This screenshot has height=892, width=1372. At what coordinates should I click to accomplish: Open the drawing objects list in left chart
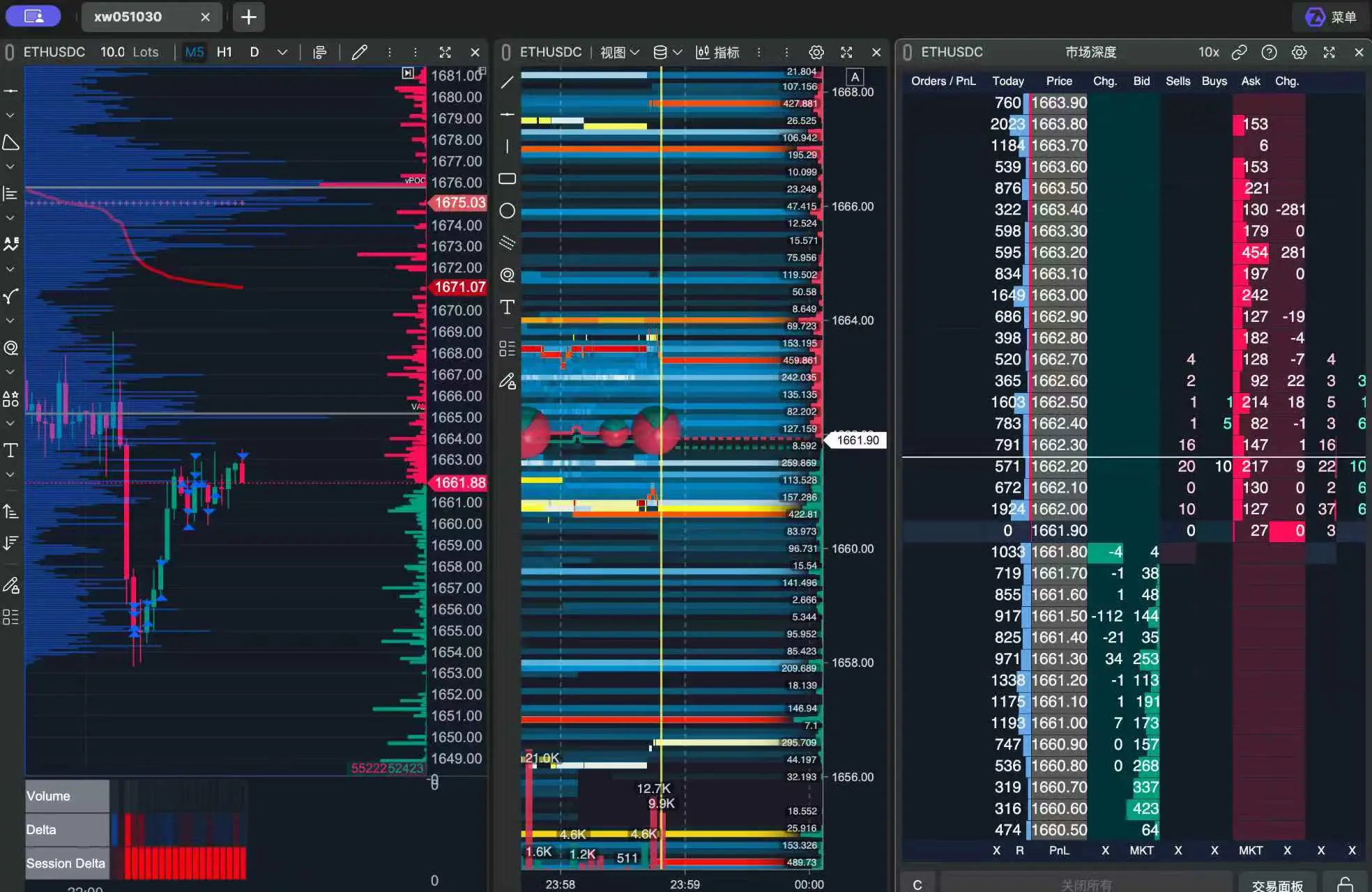[x=10, y=617]
